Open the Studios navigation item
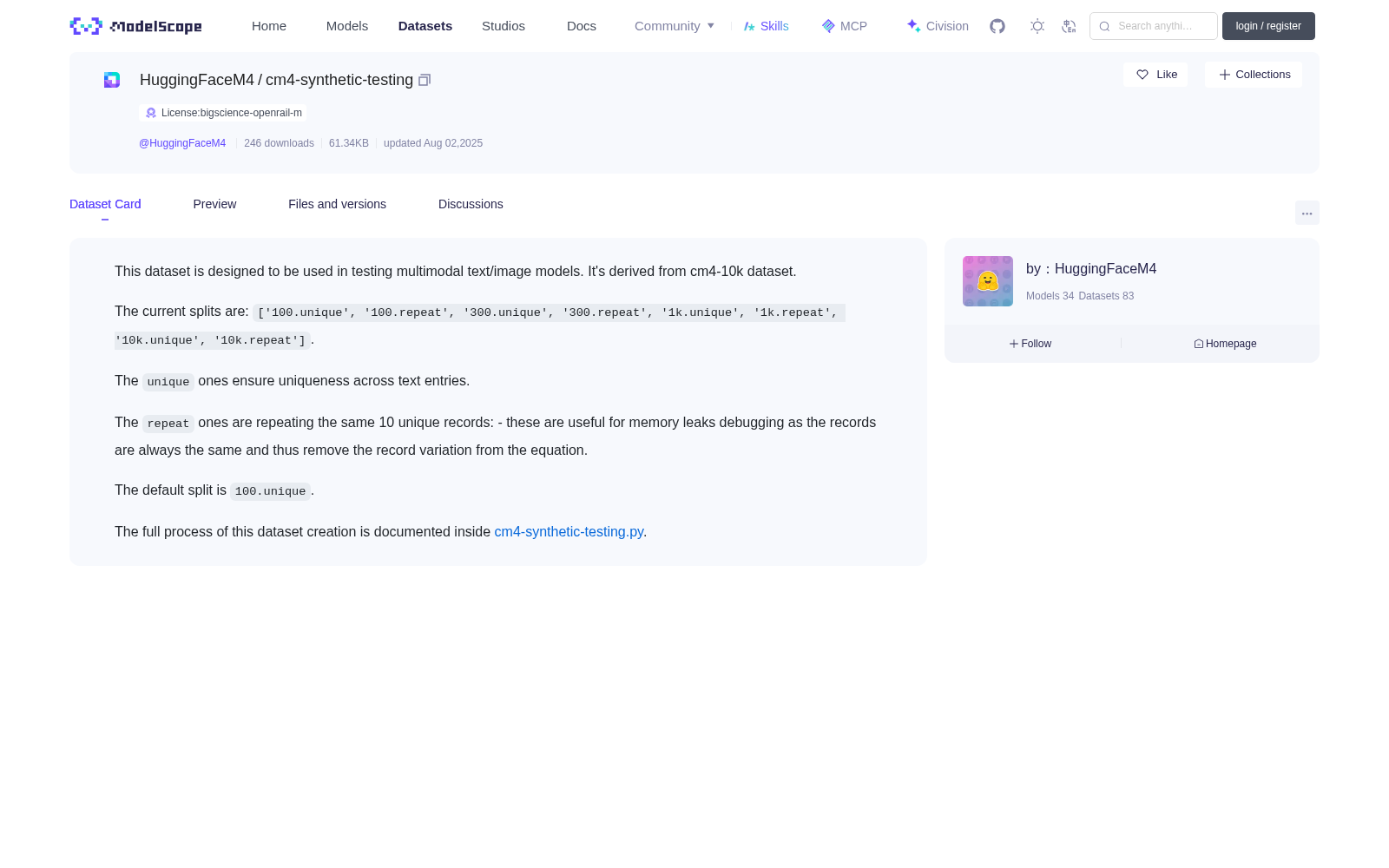Image resolution: width=1389 pixels, height=868 pixels. (504, 26)
